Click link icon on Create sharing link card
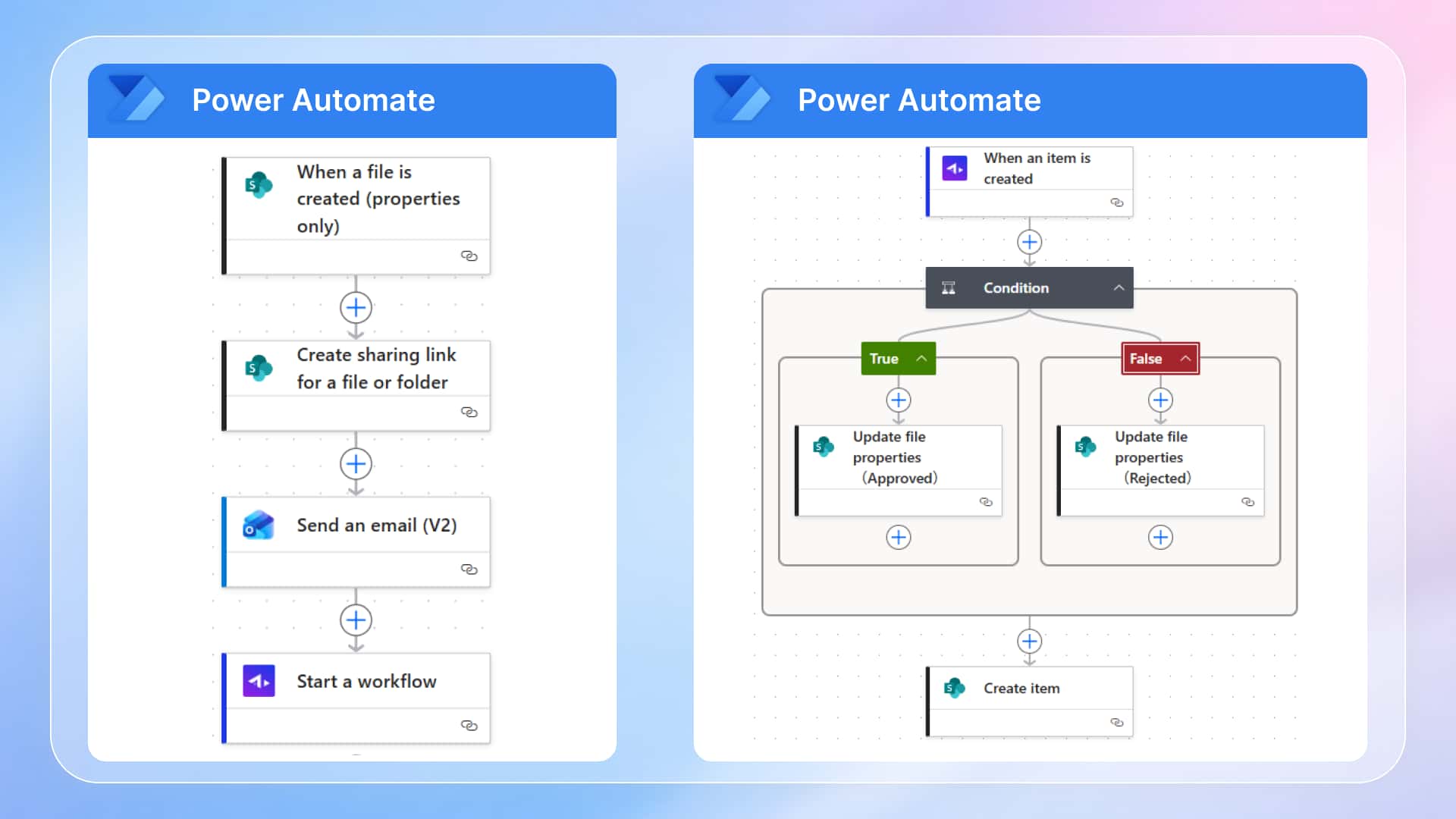Screen dimensions: 1456x819 [x=469, y=412]
